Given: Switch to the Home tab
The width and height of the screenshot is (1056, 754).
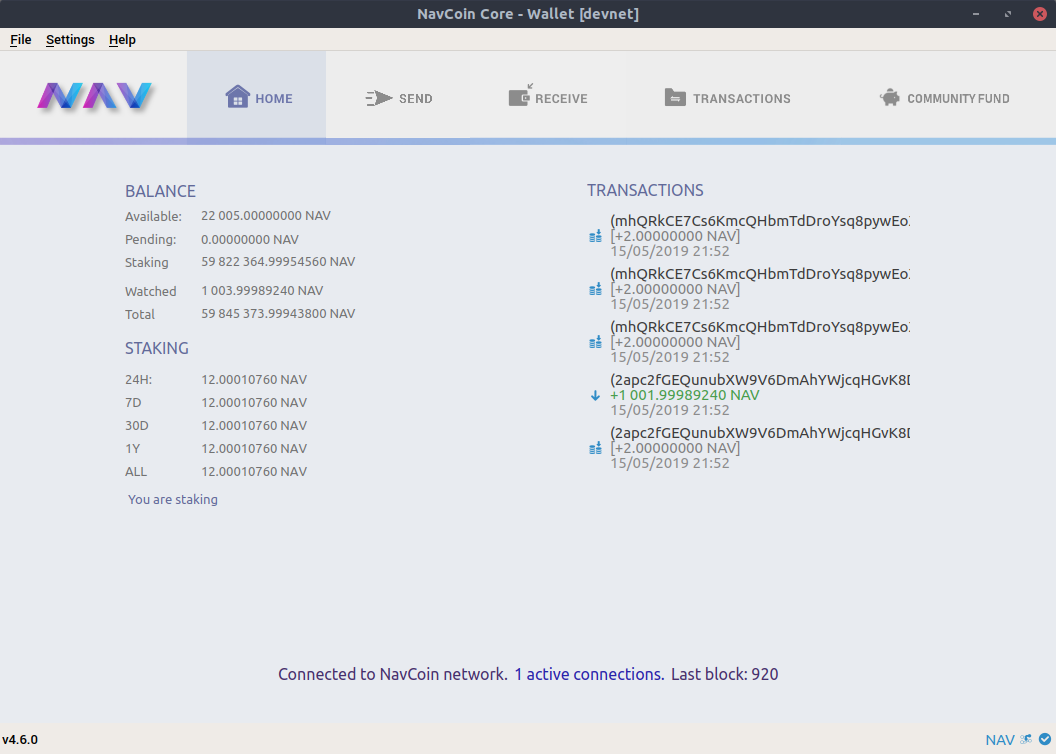Looking at the screenshot, I should (x=257, y=98).
